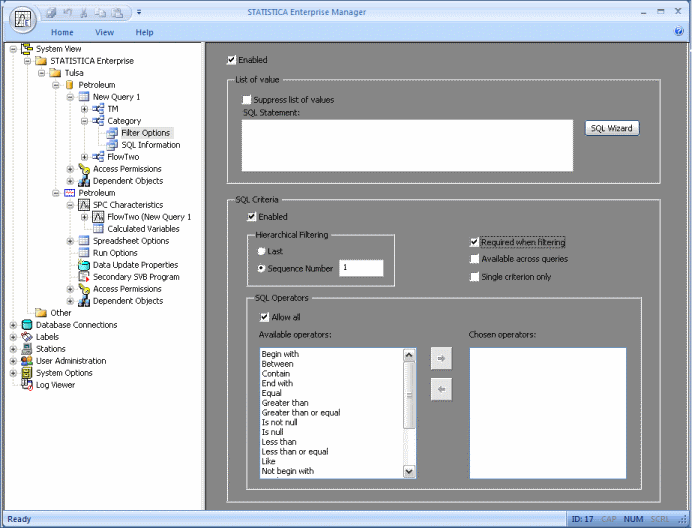Open the Database Connections icon in tree

pyautogui.click(x=26, y=325)
